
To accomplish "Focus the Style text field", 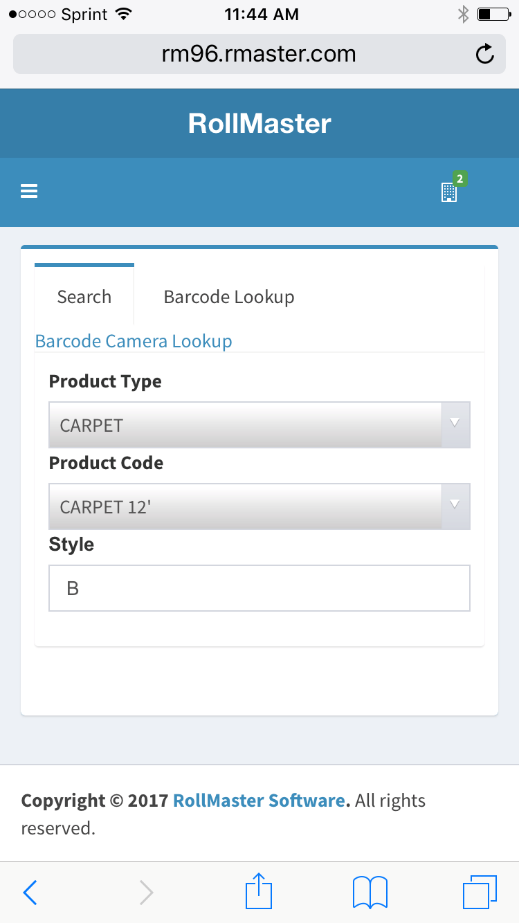I will coord(260,588).
